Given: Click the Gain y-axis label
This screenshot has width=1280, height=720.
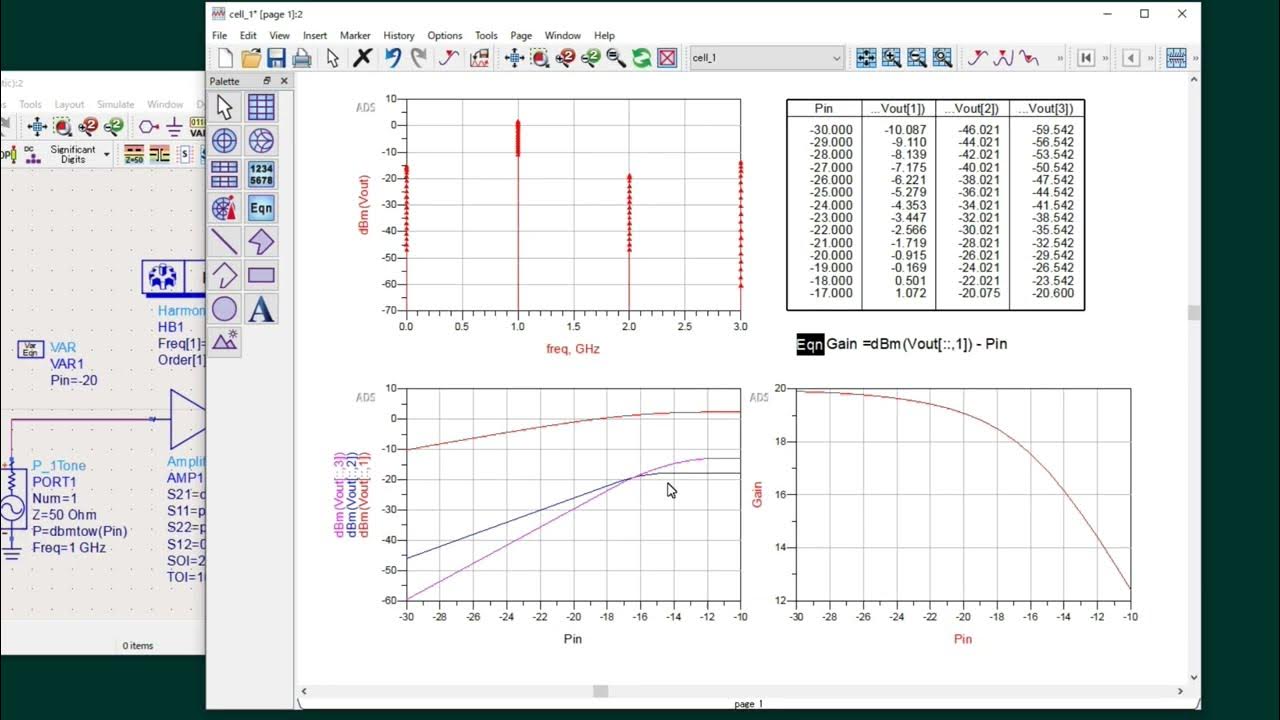Looking at the screenshot, I should [757, 494].
